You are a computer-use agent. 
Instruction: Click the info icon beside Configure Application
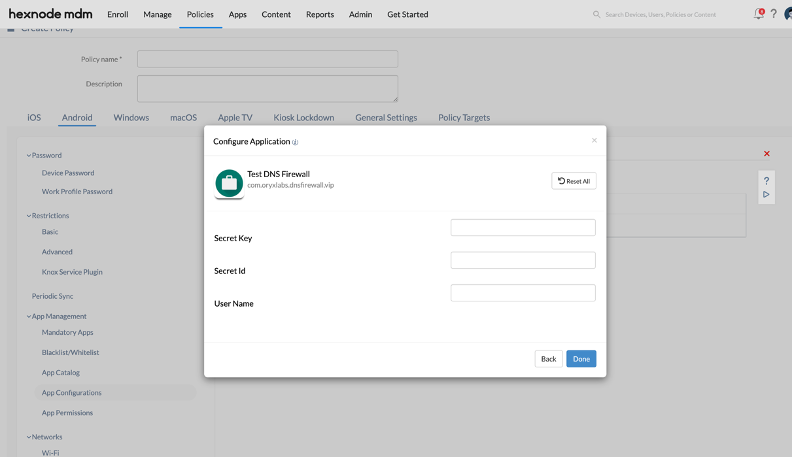(295, 142)
